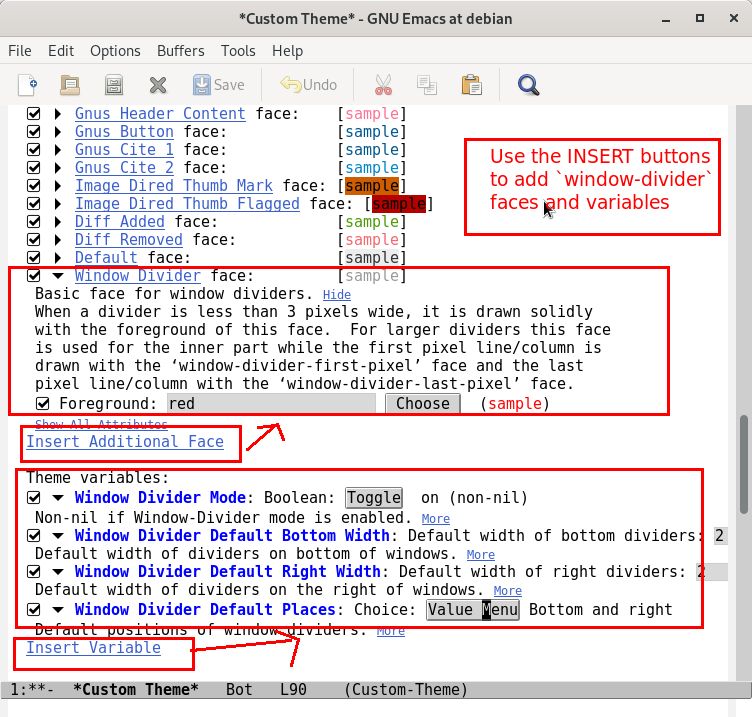Uncheck the Window Divider Mode variable checkbox
This screenshot has width=752, height=717.
(34, 497)
